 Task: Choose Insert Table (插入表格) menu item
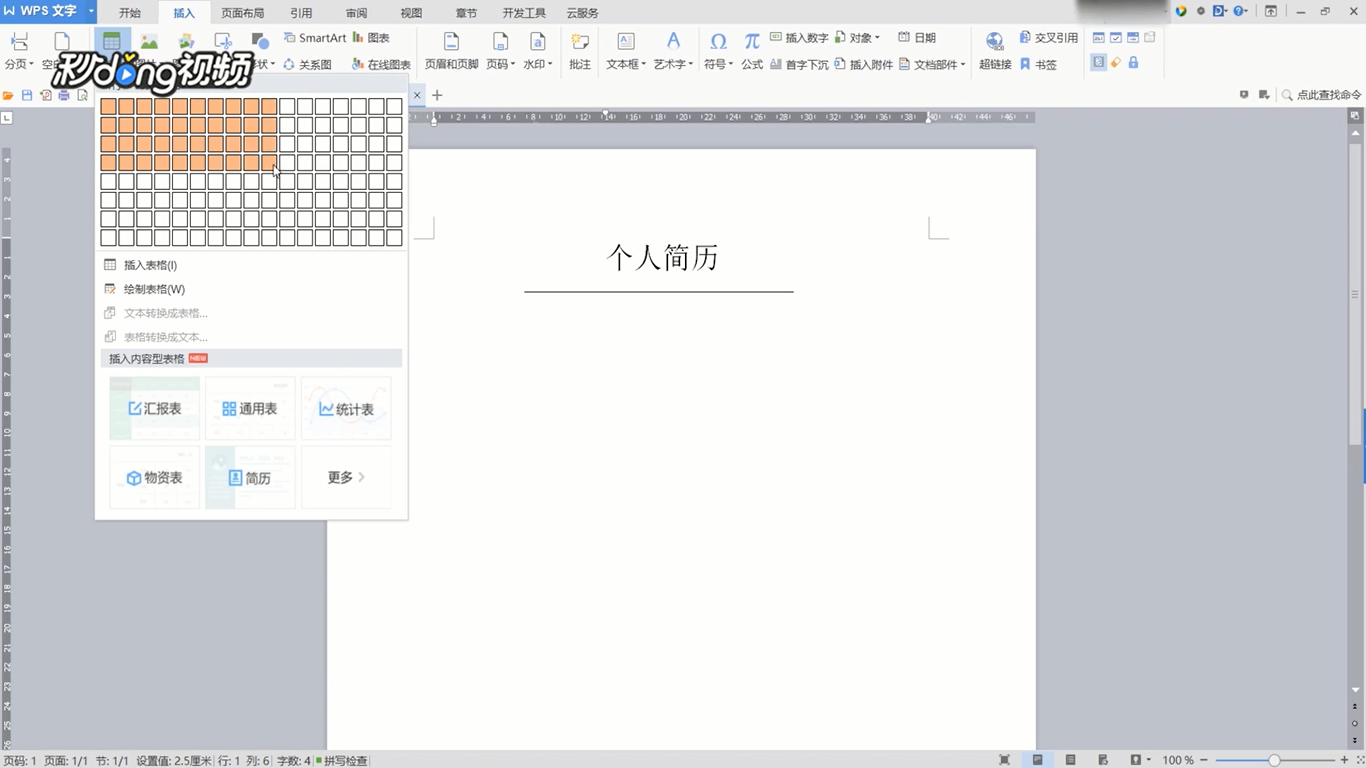[251, 265]
